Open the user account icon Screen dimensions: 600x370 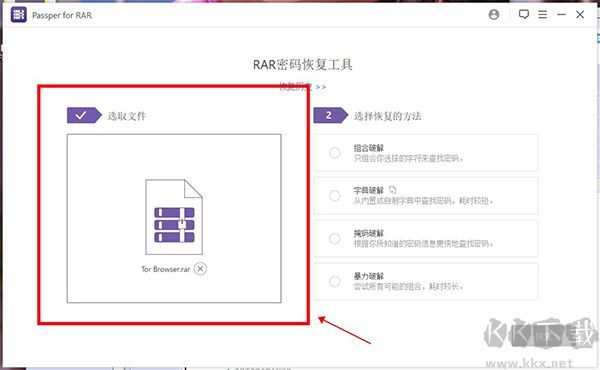pyautogui.click(x=494, y=15)
